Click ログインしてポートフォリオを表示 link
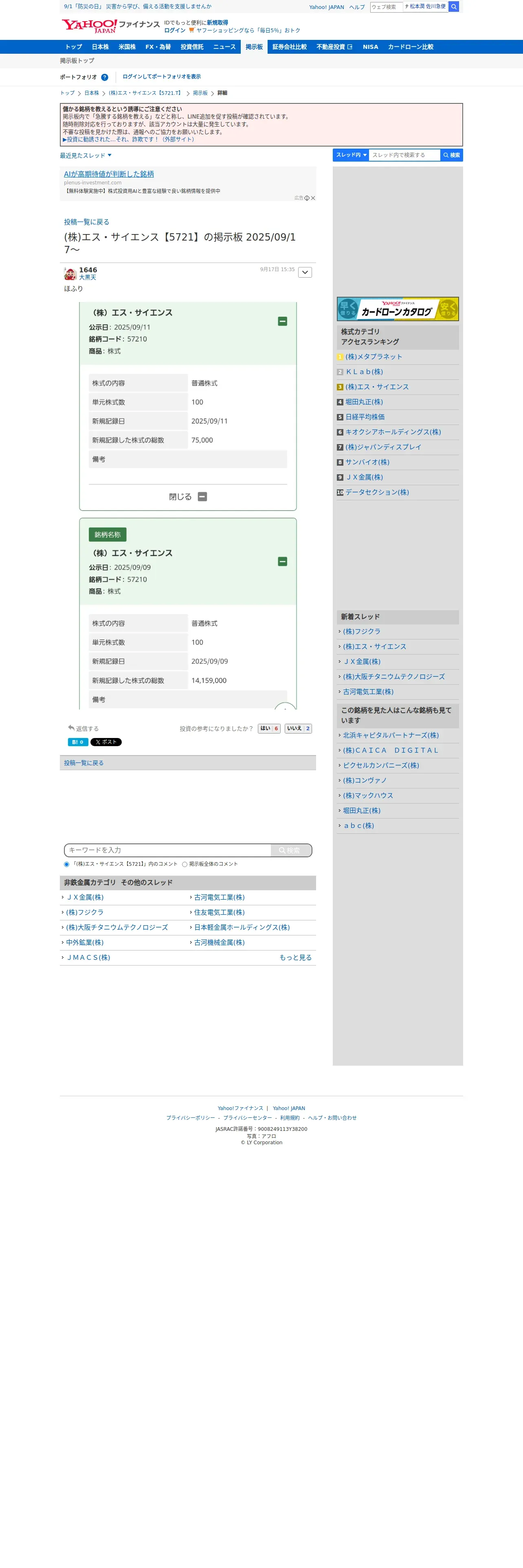 pyautogui.click(x=161, y=77)
